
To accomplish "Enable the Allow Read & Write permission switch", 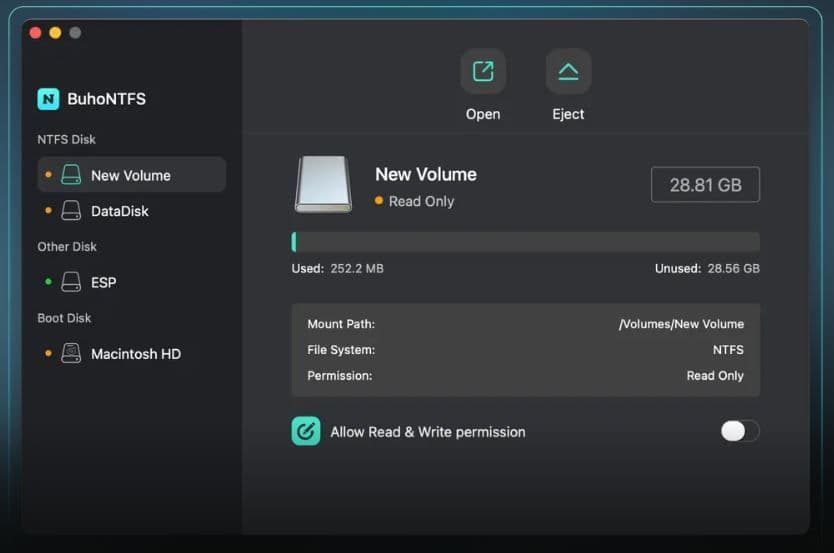I will [740, 431].
